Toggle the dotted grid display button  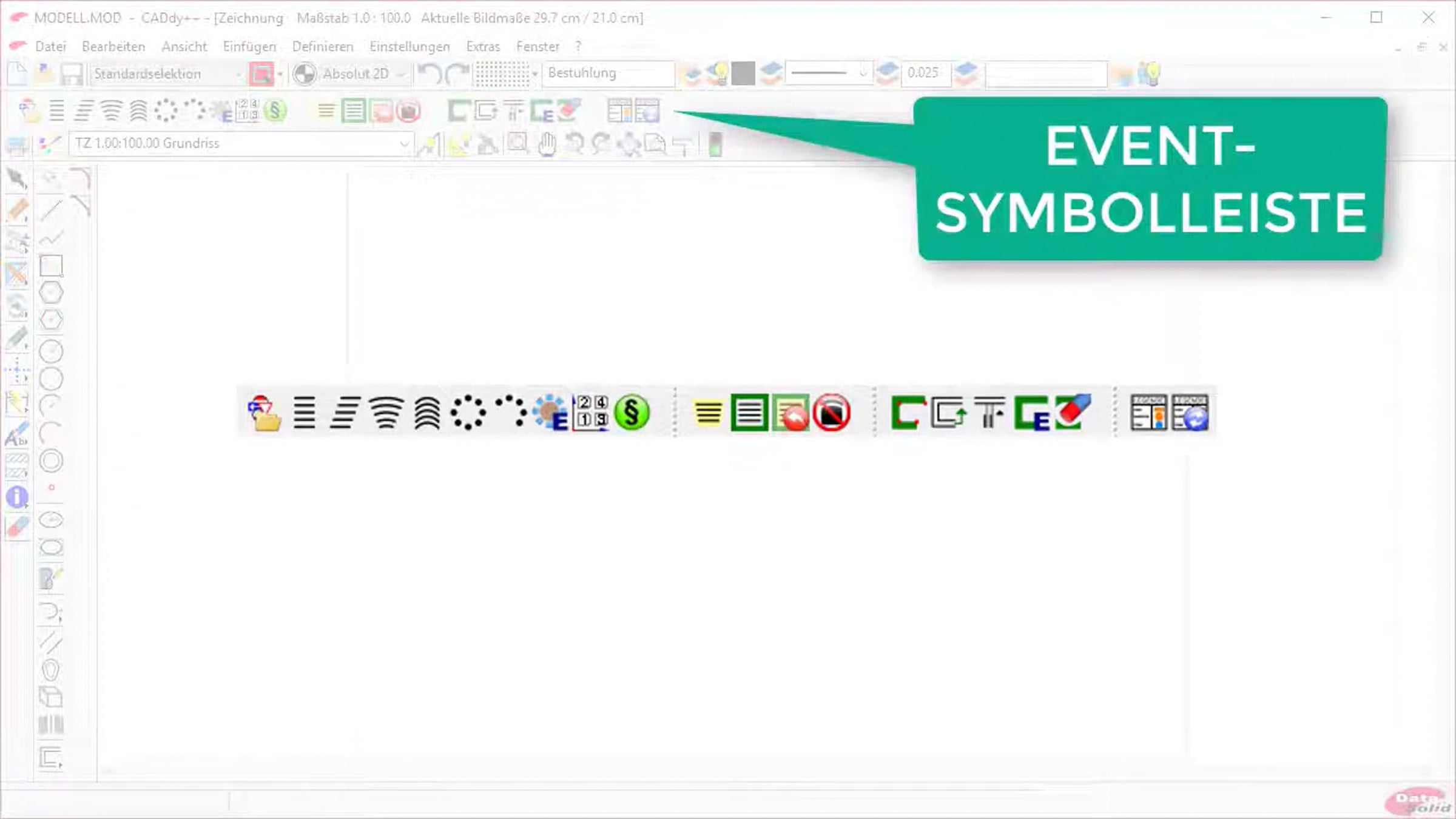(x=501, y=74)
